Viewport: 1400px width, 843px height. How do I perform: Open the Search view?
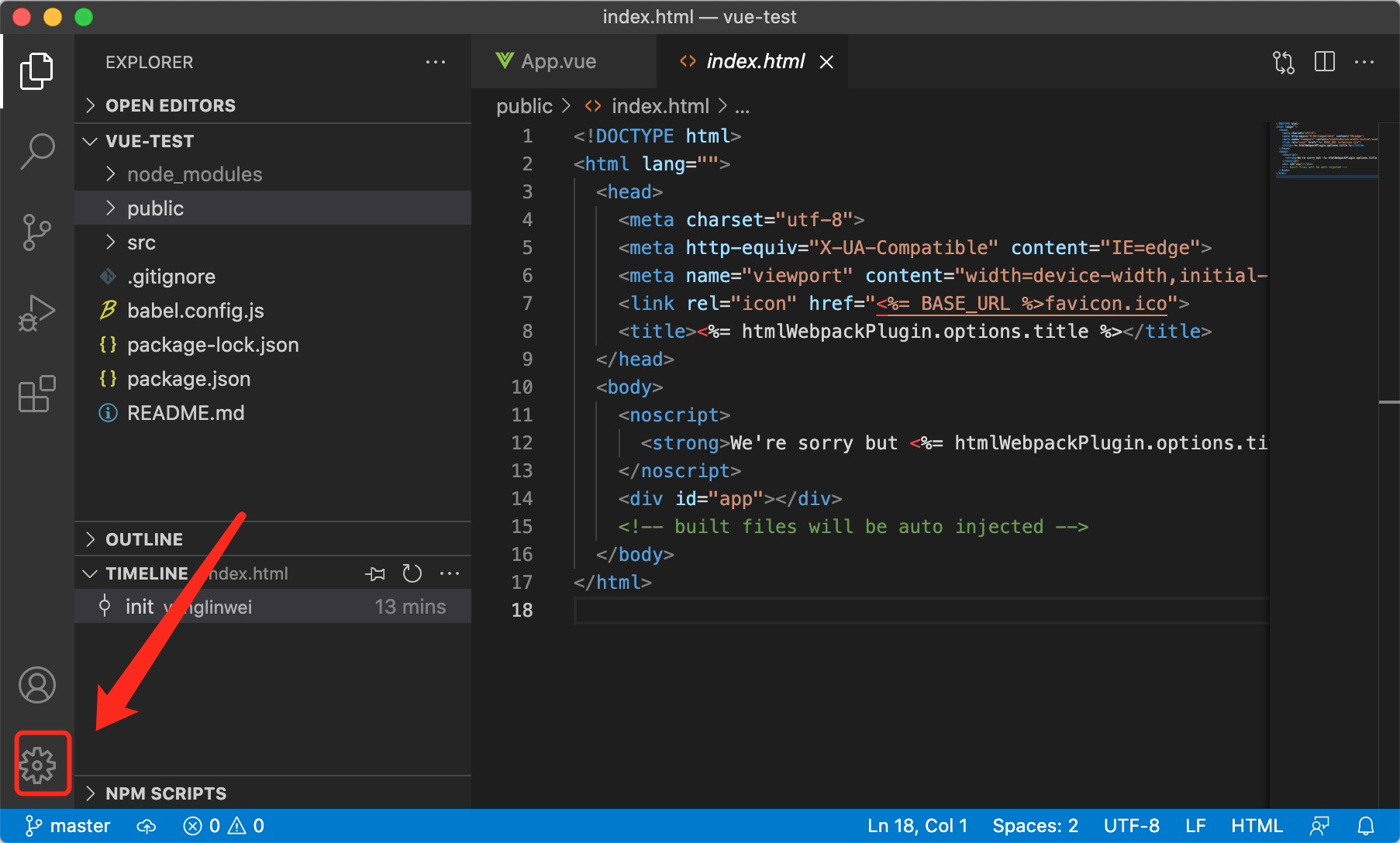click(x=36, y=151)
